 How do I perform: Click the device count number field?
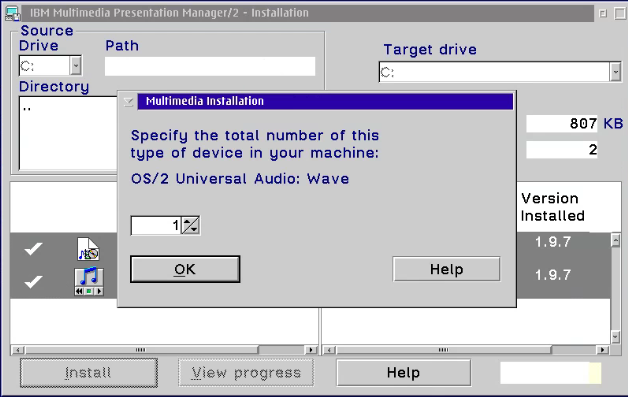(156, 226)
